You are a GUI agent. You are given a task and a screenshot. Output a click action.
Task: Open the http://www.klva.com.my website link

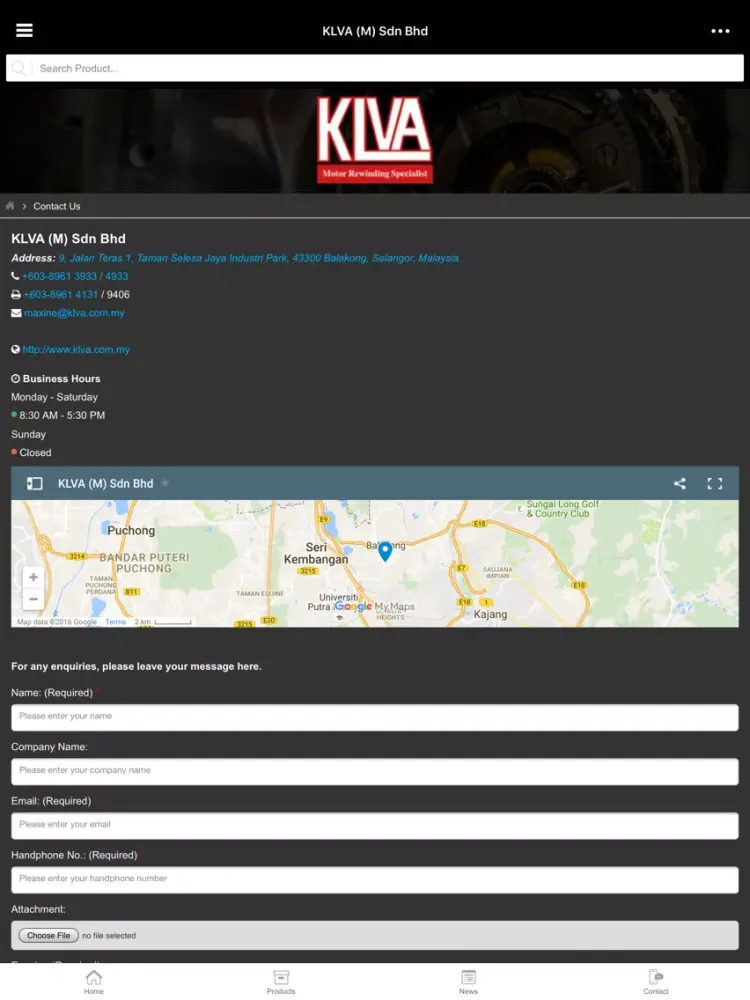pos(76,349)
